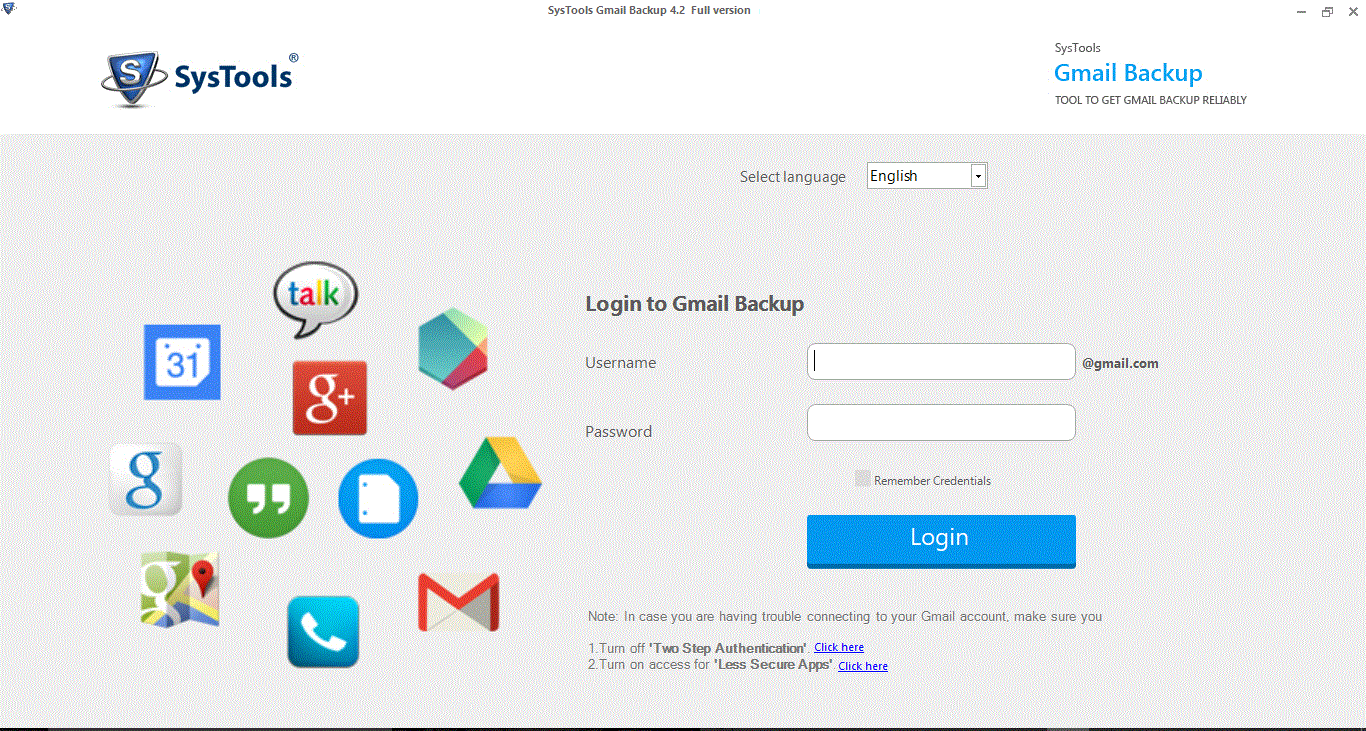The width and height of the screenshot is (1366, 731).
Task: Open the Two Step Authentication 'Click here' link
Action: click(x=838, y=647)
